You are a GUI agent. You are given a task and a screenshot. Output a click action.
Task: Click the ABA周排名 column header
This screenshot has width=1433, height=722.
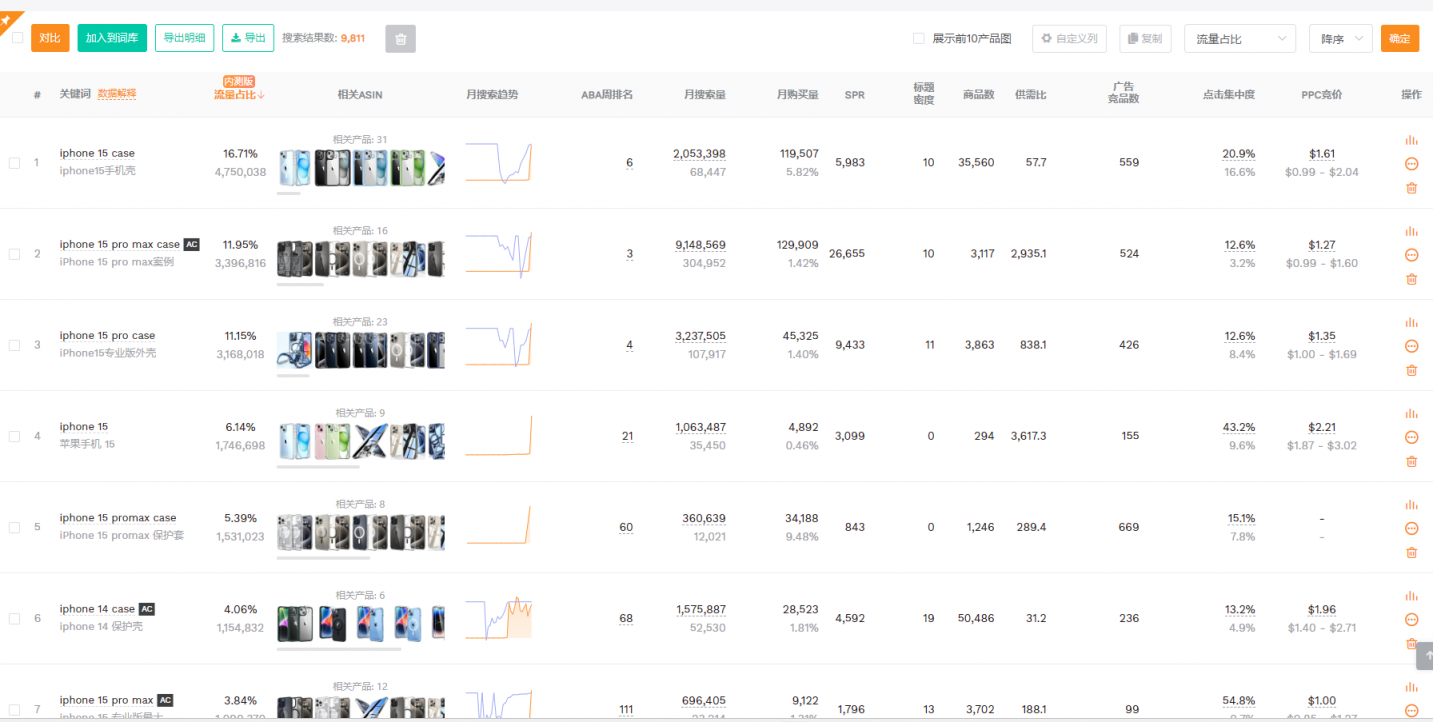pos(607,95)
